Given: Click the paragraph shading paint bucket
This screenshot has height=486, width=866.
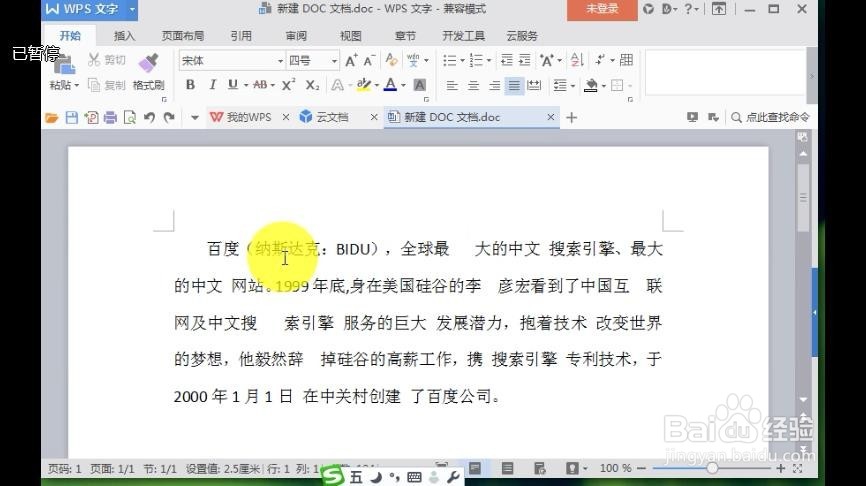Looking at the screenshot, I should coord(591,85).
